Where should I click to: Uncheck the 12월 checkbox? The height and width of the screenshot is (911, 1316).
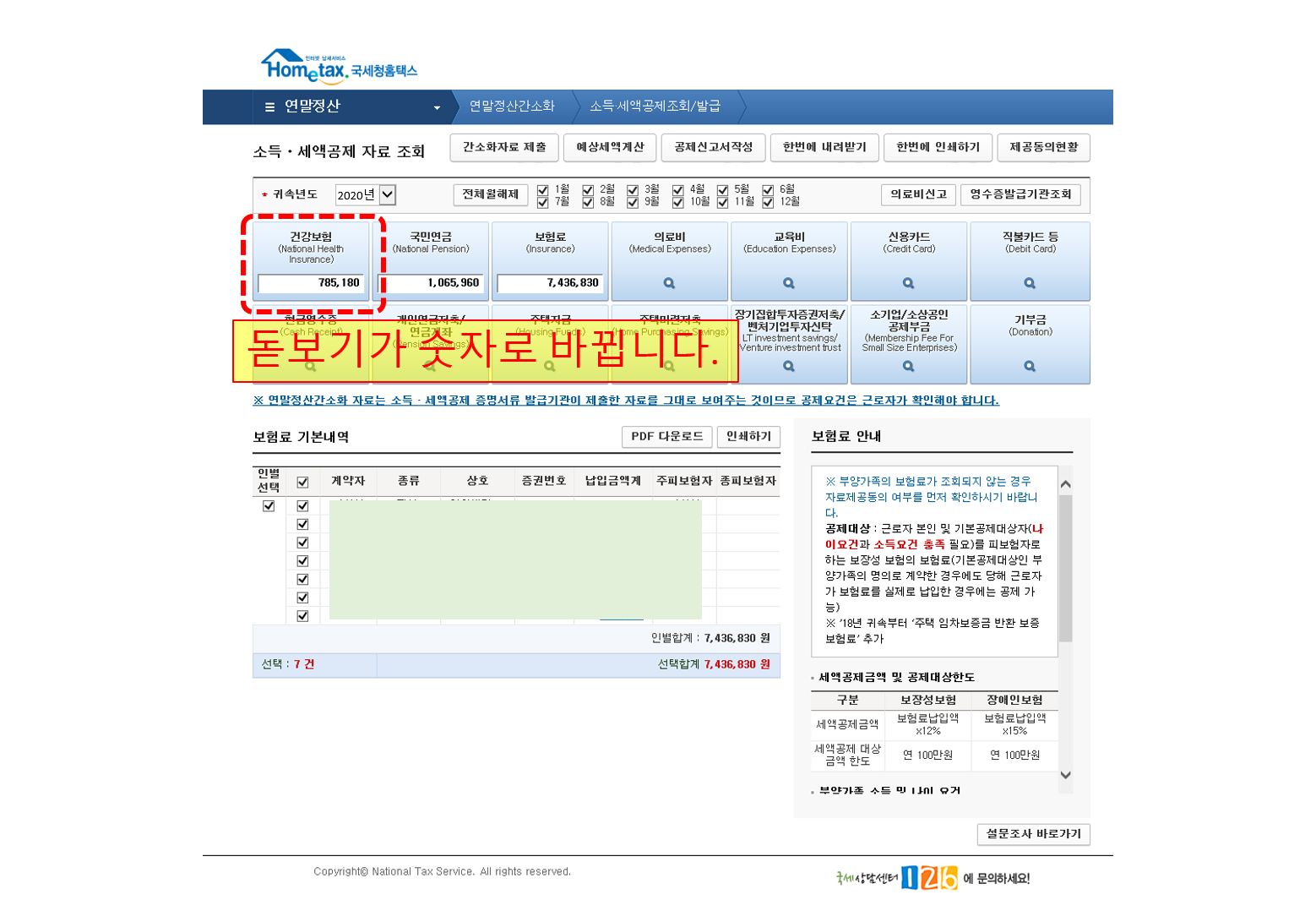pos(768,202)
